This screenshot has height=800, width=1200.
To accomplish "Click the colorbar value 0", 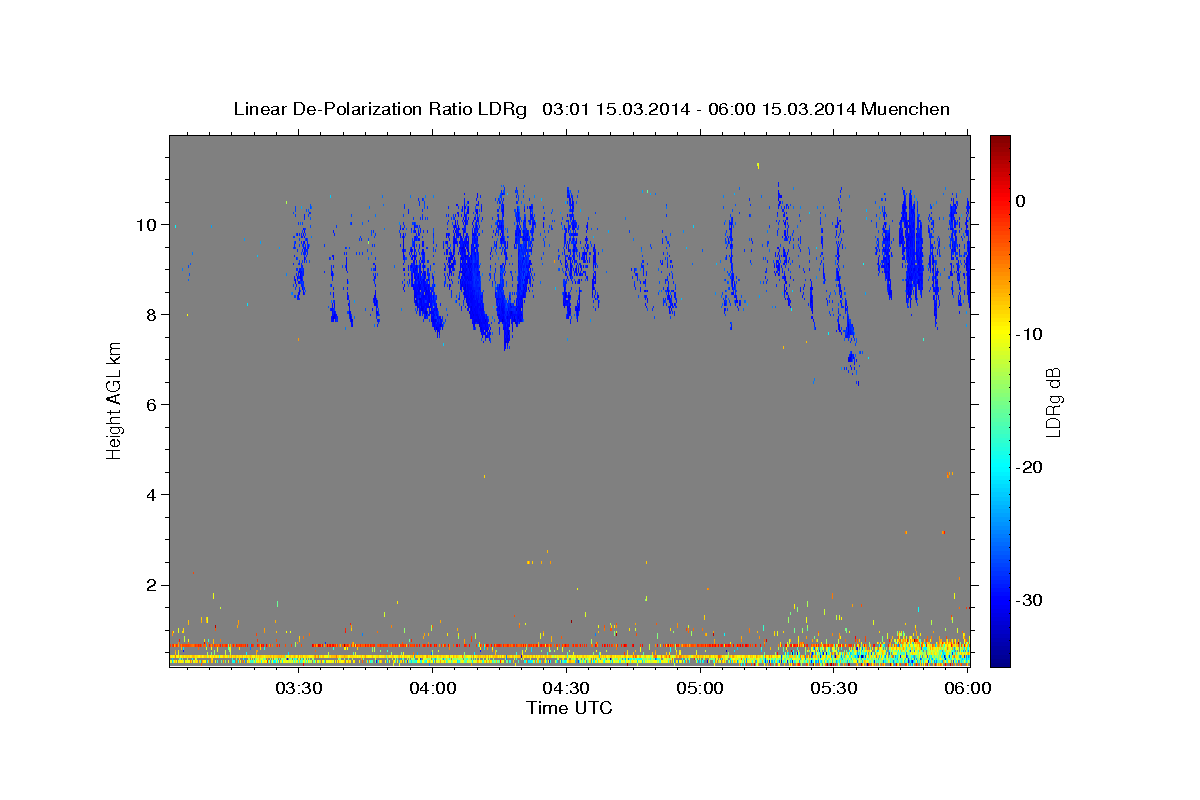I will [x=1020, y=201].
